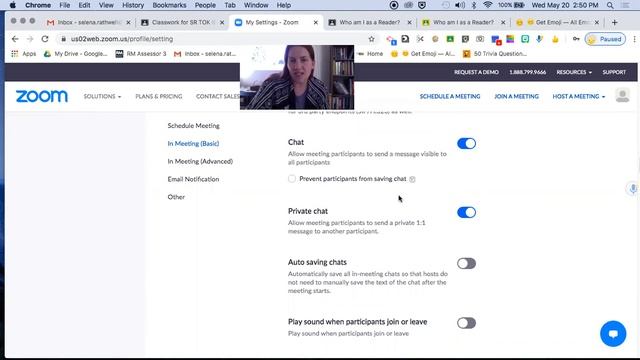Toggle off the Chat setting switch
The image size is (640, 360).
pyautogui.click(x=466, y=144)
